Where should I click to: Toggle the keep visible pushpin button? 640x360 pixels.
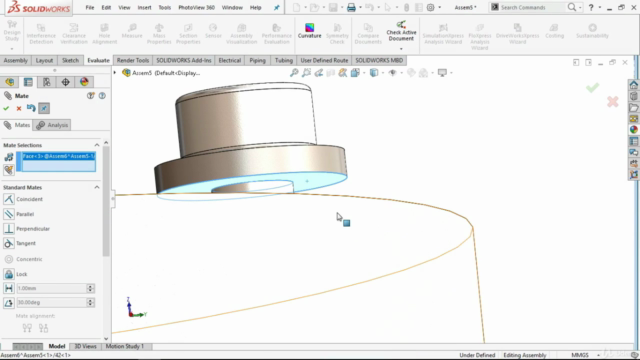click(x=44, y=108)
